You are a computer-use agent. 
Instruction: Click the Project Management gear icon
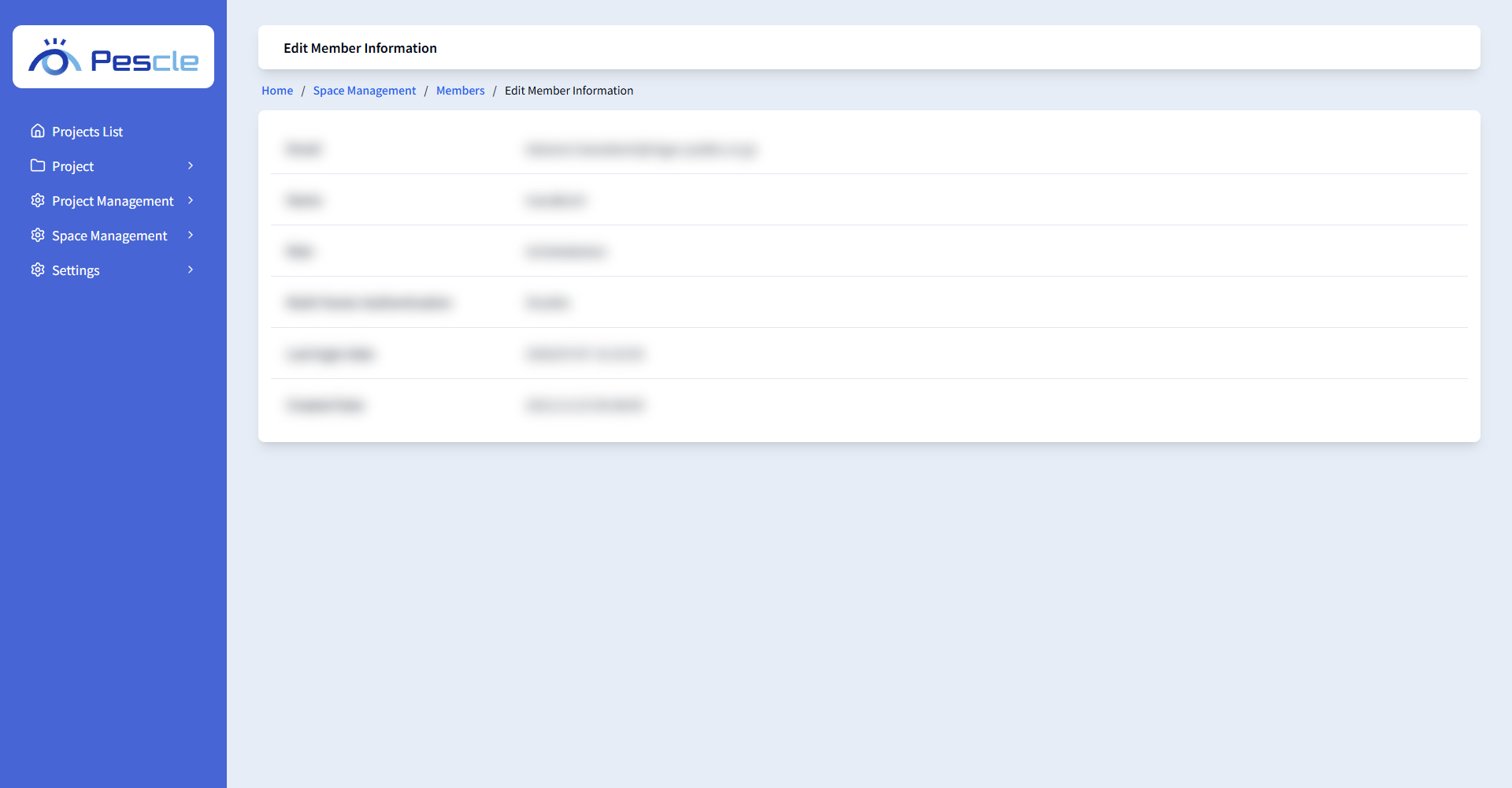point(38,200)
